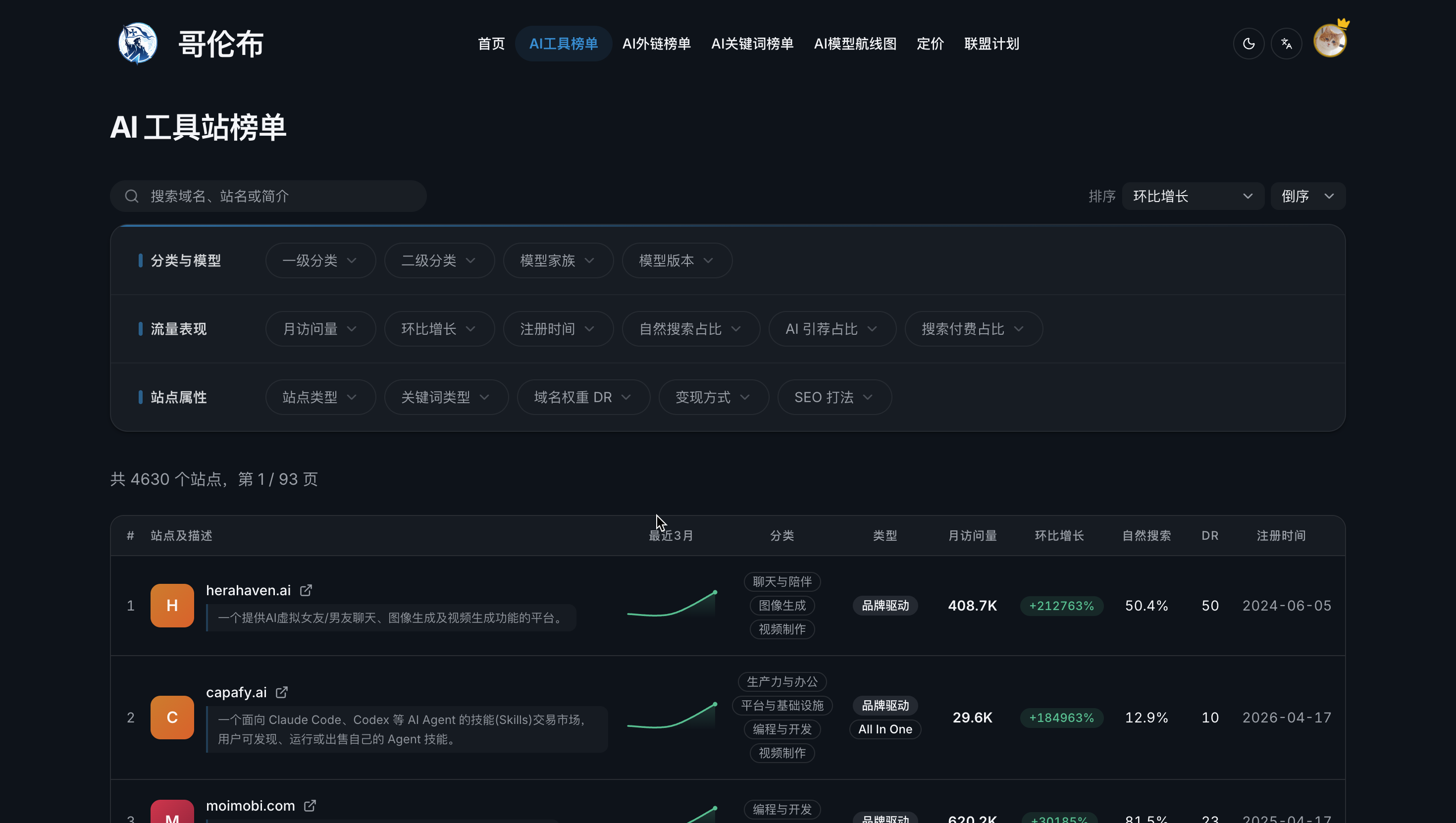Click the +212763% growth badge

(x=1061, y=606)
